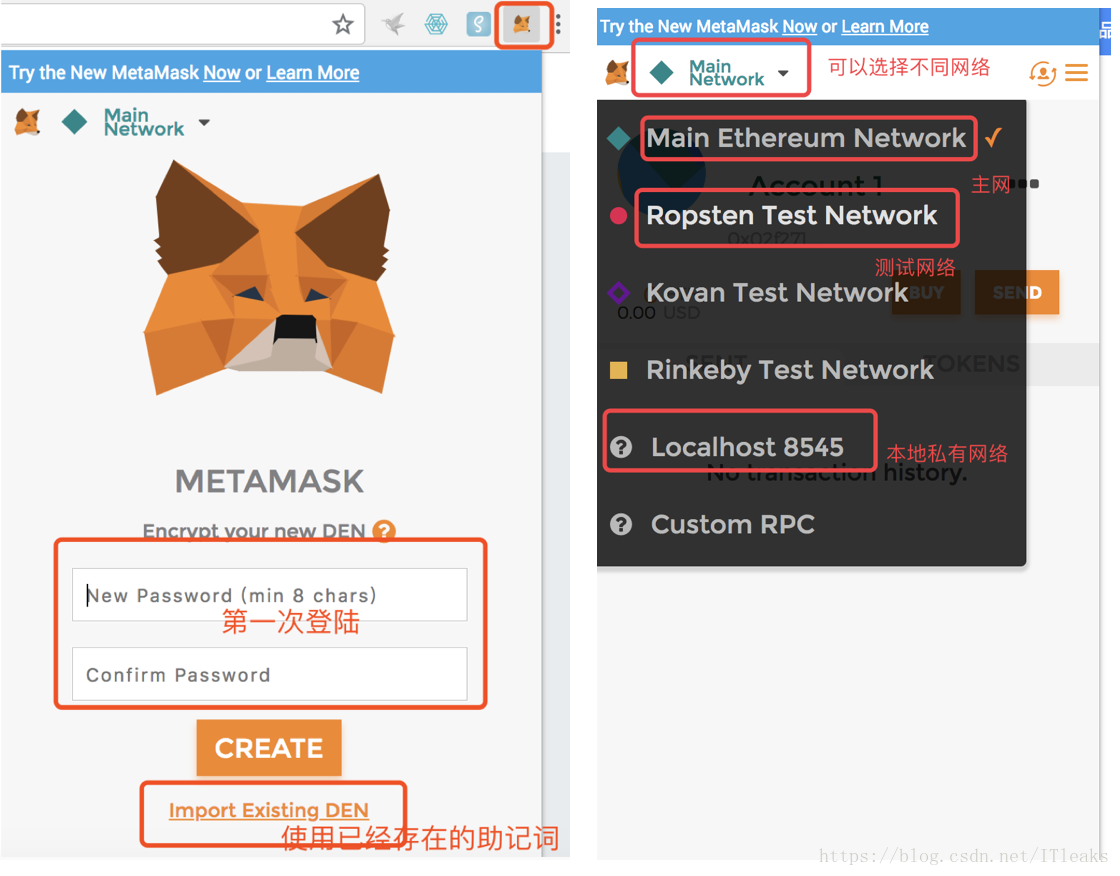1120x876 pixels.
Task: Click the teal polygon web extension icon
Action: [x=436, y=25]
